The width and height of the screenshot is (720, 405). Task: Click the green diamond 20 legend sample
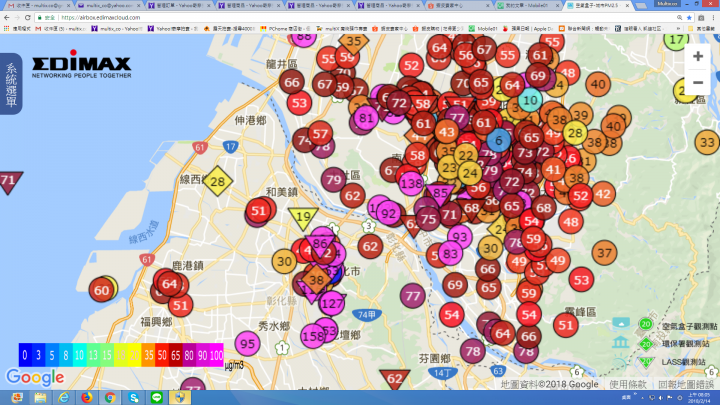tap(646, 344)
